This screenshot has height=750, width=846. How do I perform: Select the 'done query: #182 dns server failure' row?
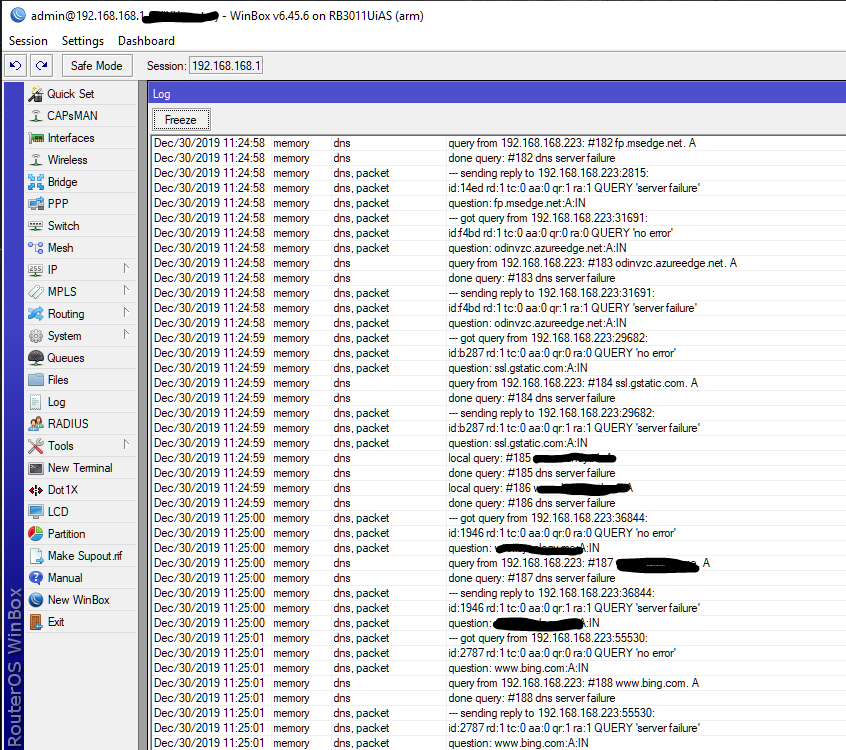coord(499,158)
